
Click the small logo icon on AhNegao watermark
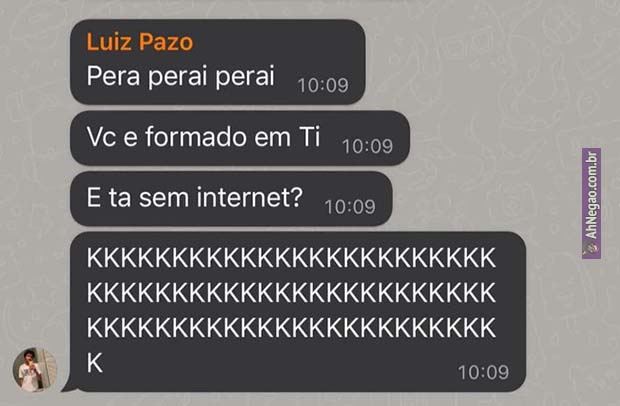click(x=592, y=249)
